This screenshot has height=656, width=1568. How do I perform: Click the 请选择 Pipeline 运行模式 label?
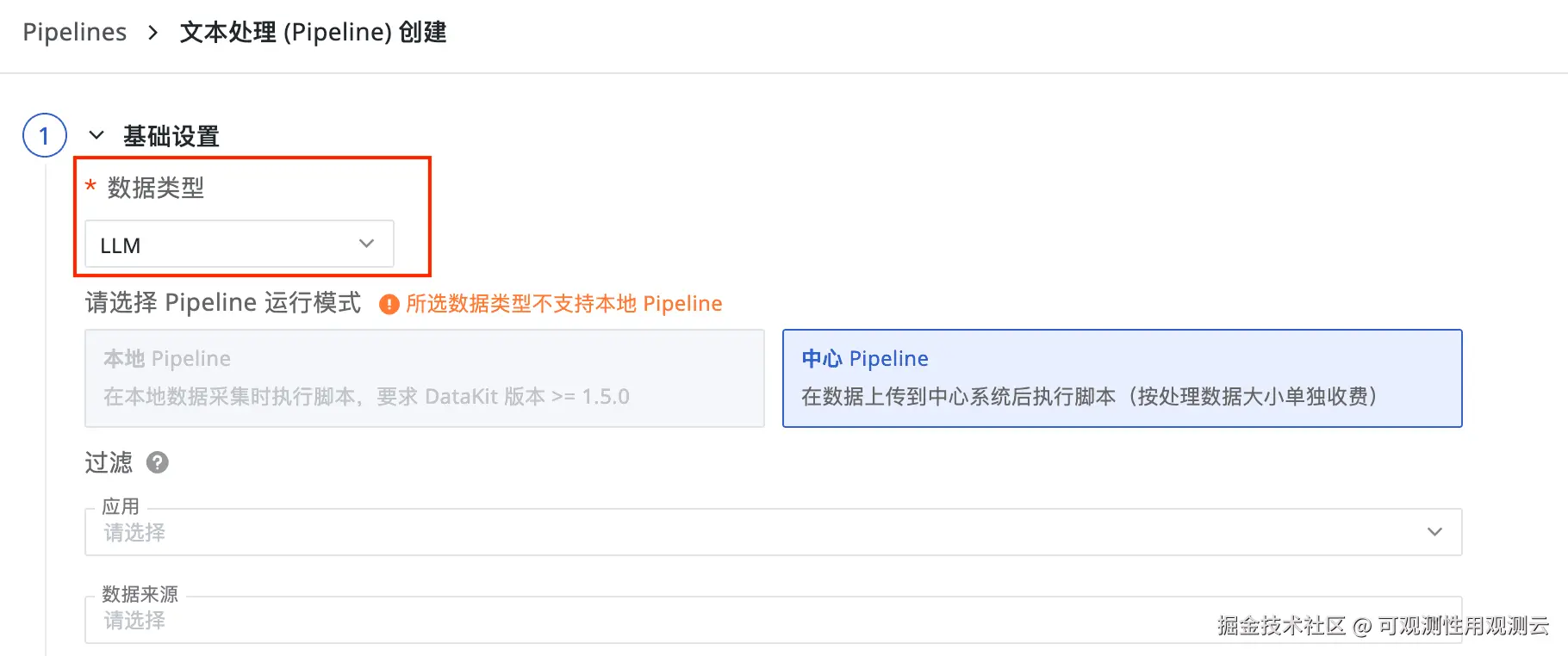(x=223, y=303)
